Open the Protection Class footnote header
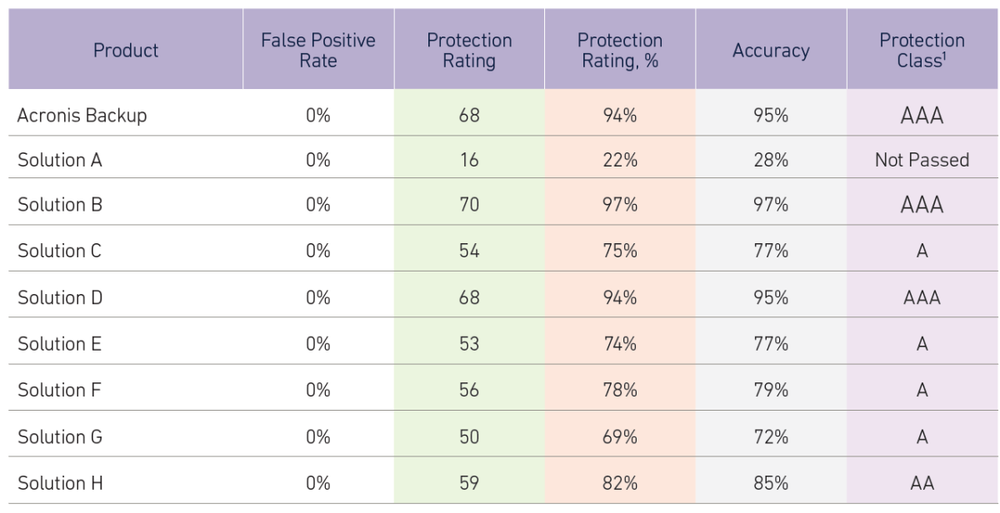Viewport: 1000px width, 513px height. tap(922, 50)
